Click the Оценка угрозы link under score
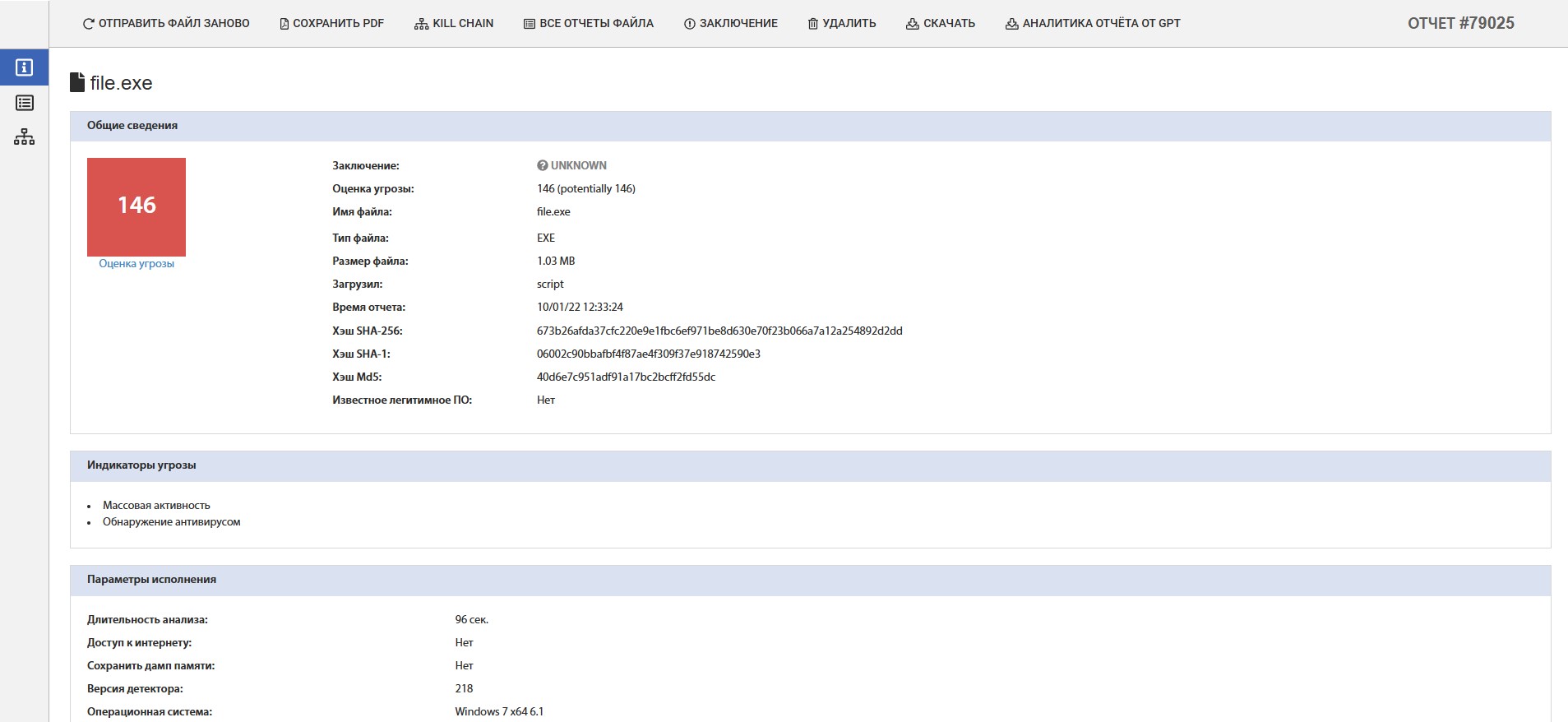 136,264
